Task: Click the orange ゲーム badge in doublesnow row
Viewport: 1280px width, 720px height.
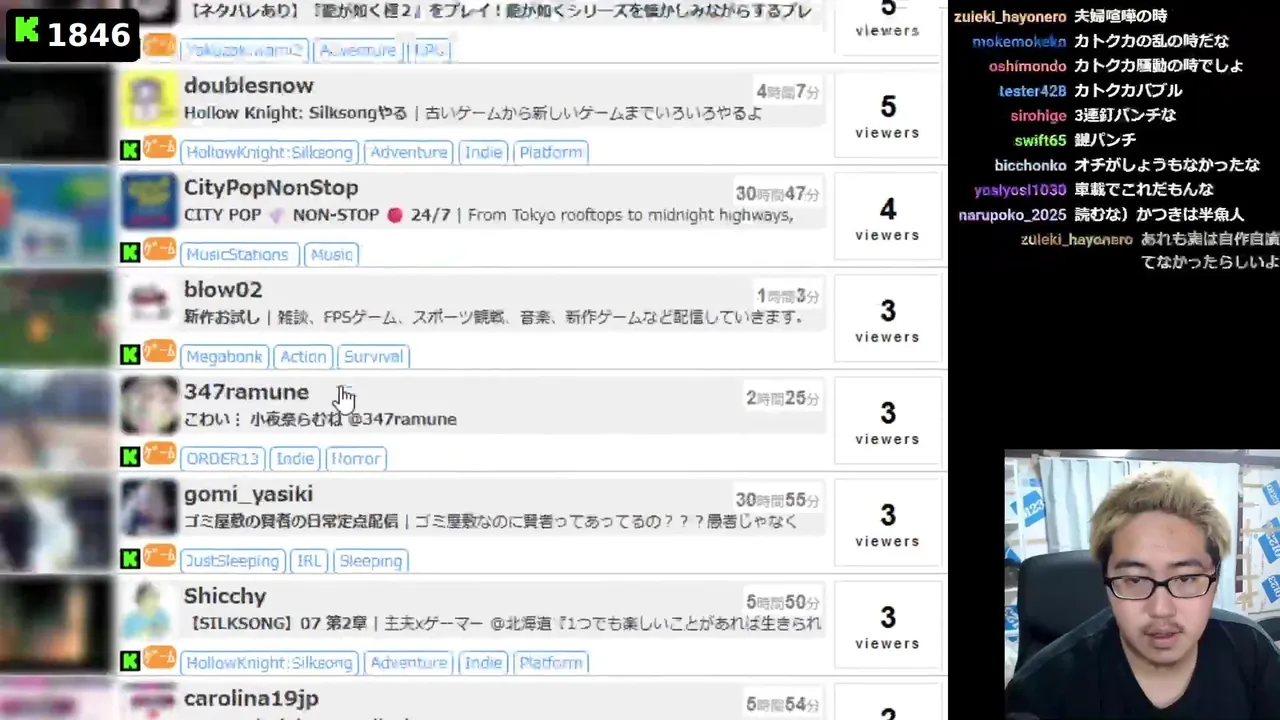Action: point(159,148)
